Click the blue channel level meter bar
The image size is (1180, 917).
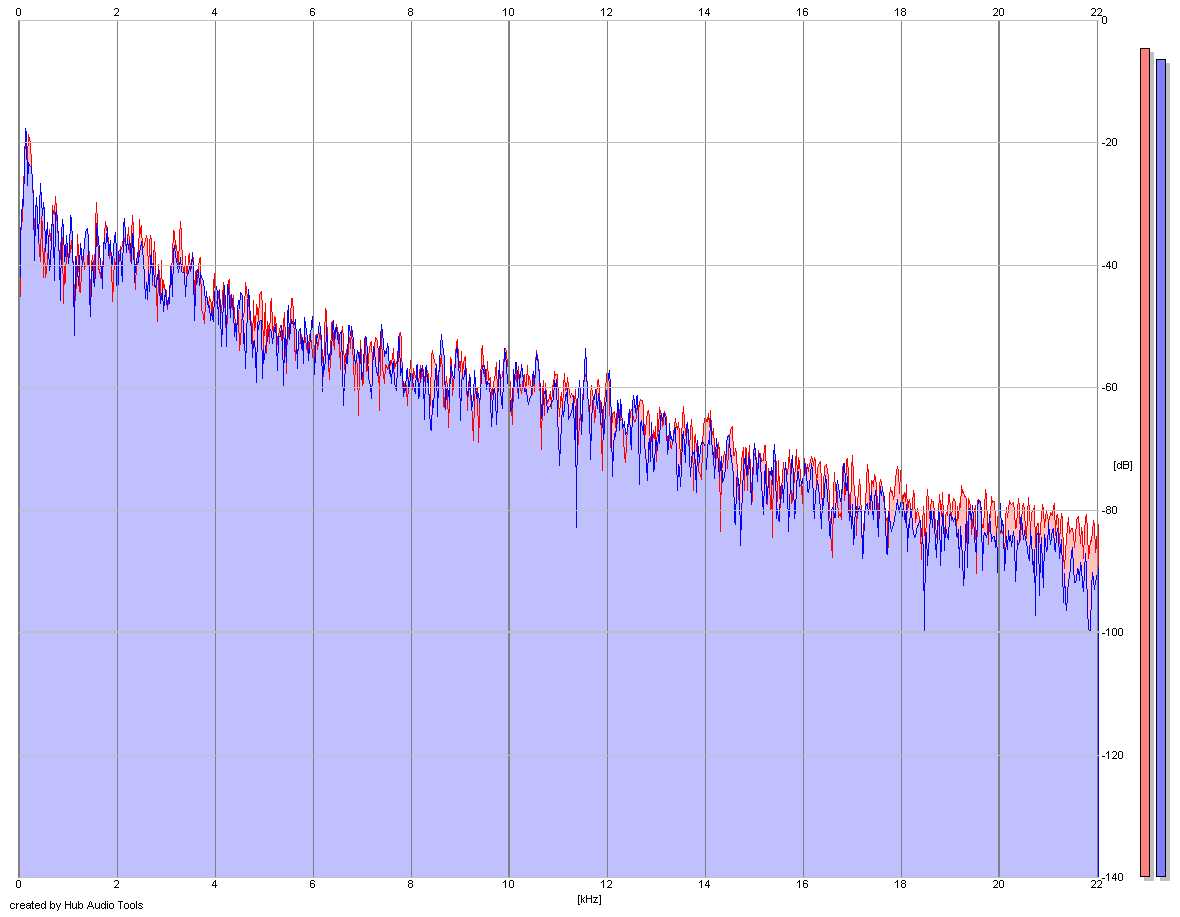1160,468
